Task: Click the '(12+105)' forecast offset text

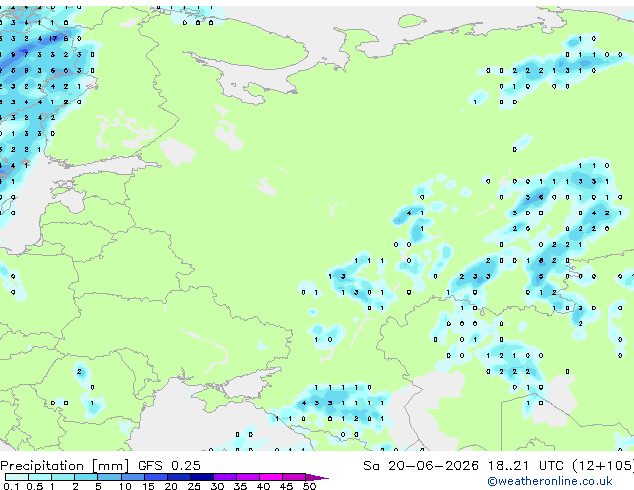Action: [603, 466]
